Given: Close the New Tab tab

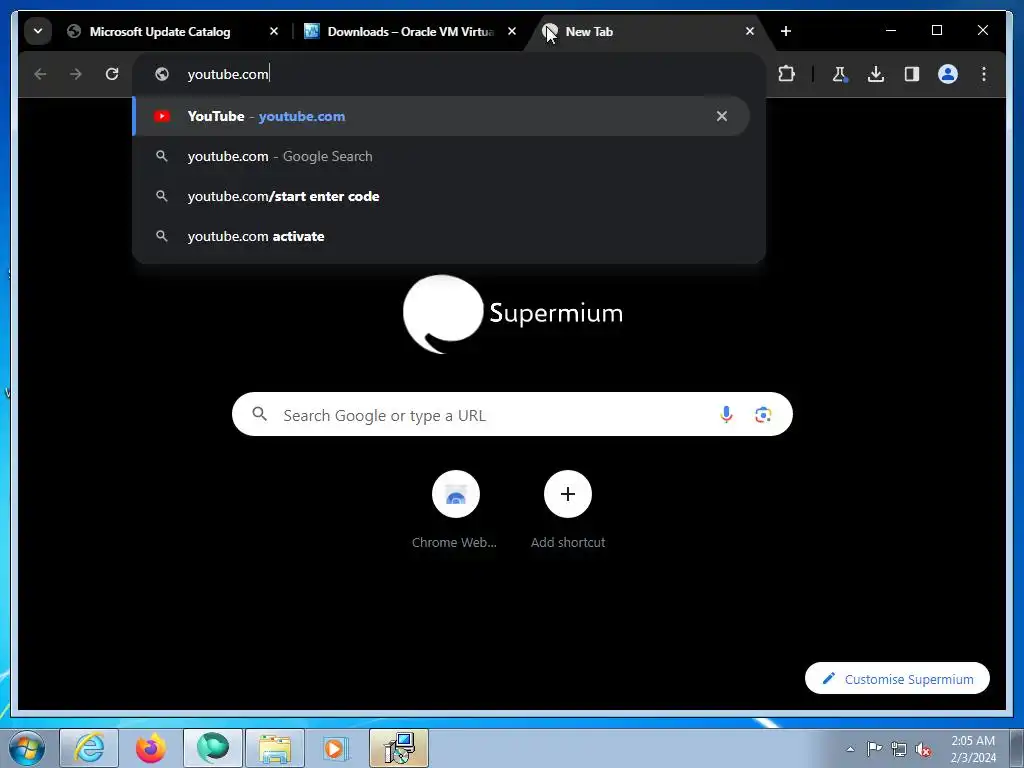Looking at the screenshot, I should (x=750, y=31).
